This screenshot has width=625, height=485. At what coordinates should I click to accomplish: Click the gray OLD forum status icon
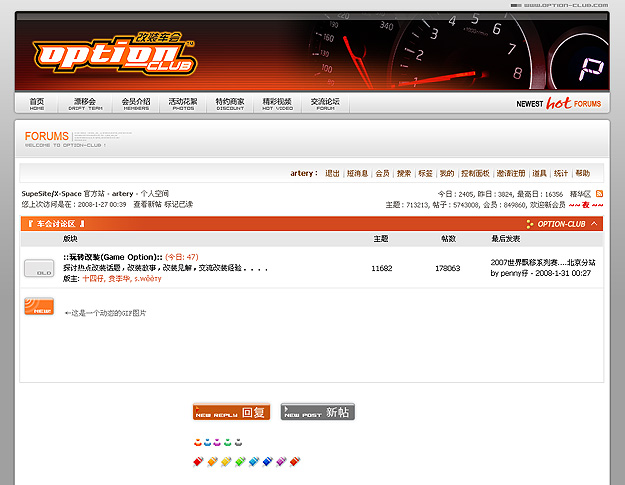39,269
